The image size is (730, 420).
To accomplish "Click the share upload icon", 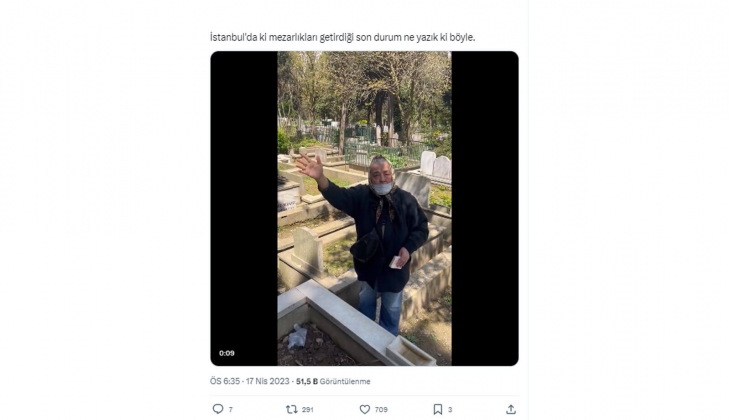I will pyautogui.click(x=511, y=409).
